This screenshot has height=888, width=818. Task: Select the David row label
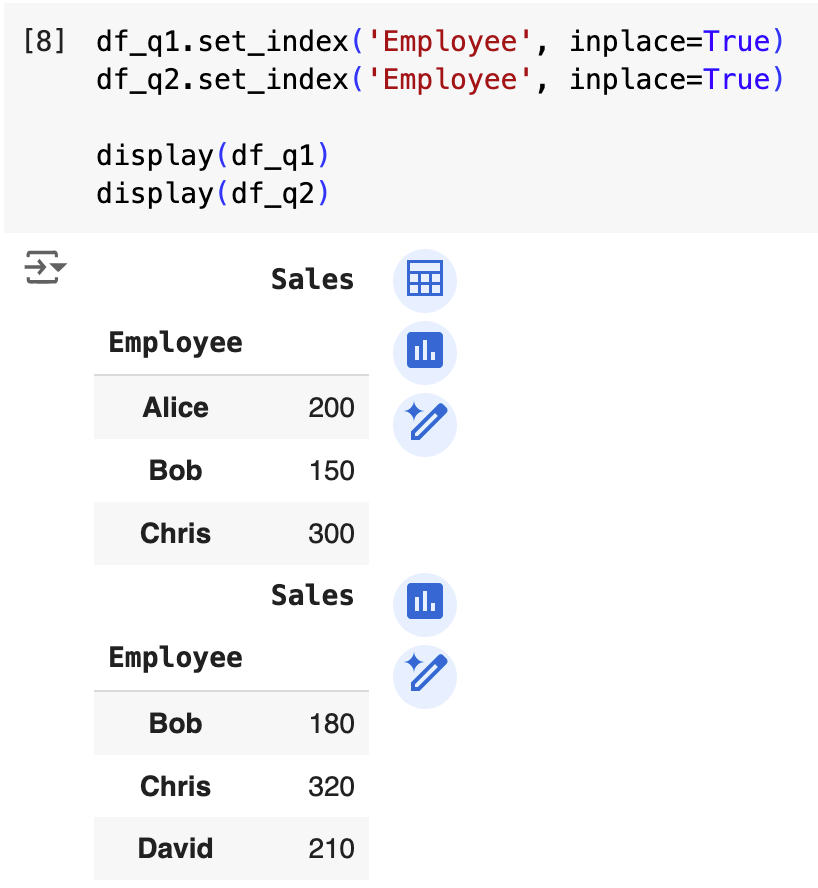(175, 849)
